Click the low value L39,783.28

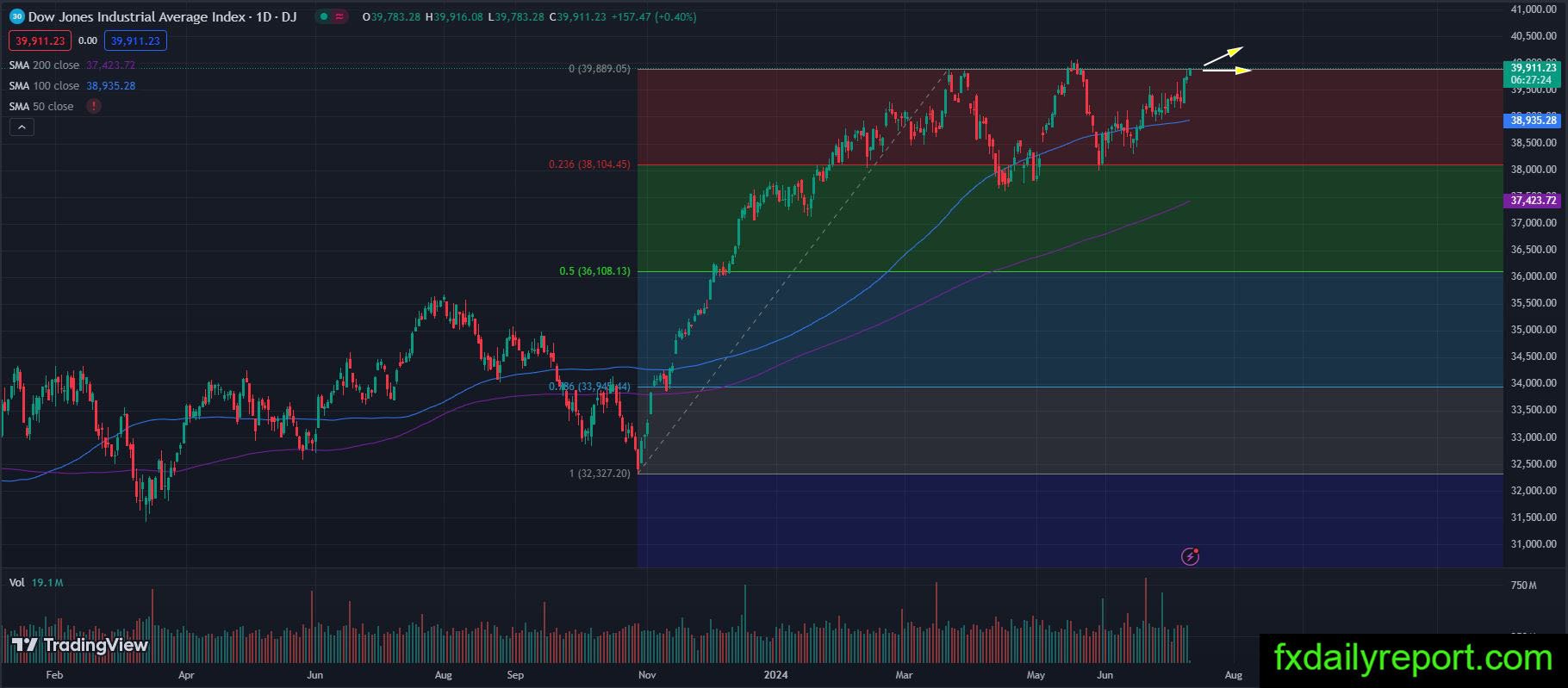pyautogui.click(x=515, y=16)
